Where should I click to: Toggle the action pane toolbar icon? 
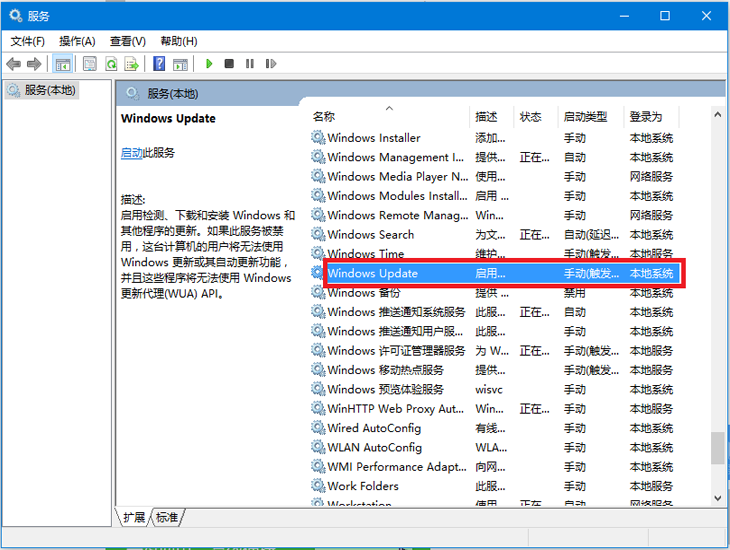(x=180, y=63)
